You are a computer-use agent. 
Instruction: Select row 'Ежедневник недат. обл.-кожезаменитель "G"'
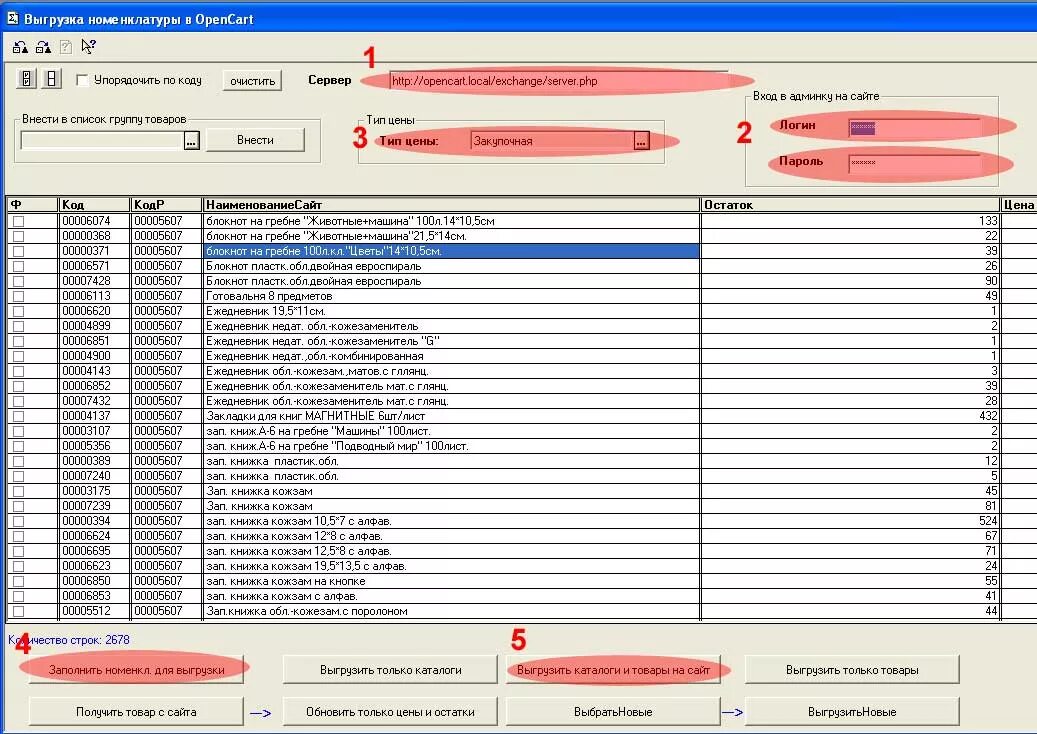coord(452,341)
